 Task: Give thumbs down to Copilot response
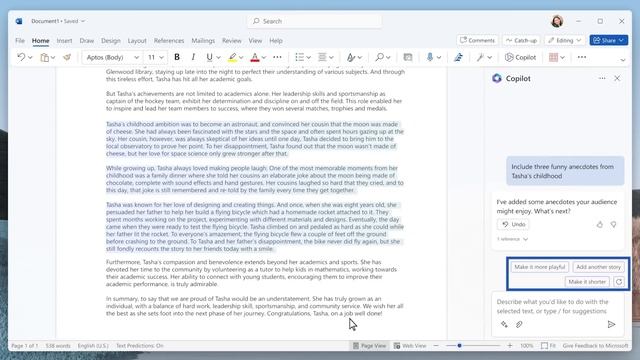613,224
